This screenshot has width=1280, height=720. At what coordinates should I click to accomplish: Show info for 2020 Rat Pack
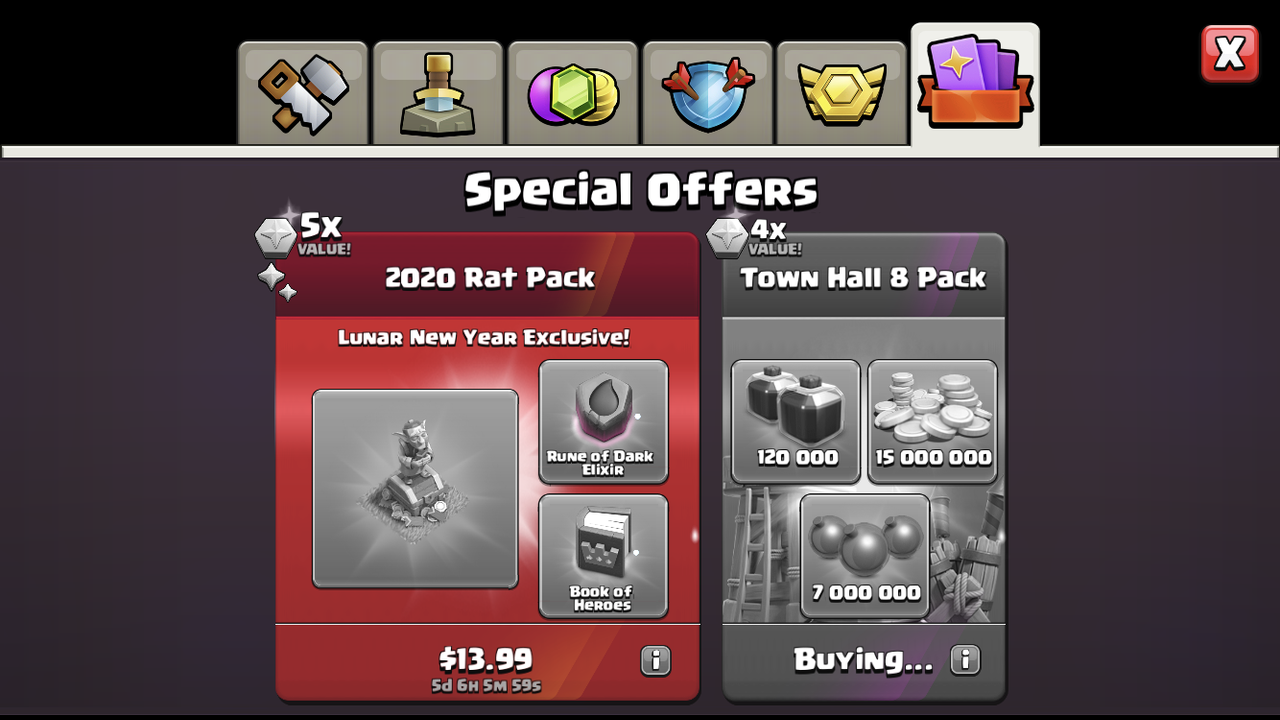tap(655, 660)
